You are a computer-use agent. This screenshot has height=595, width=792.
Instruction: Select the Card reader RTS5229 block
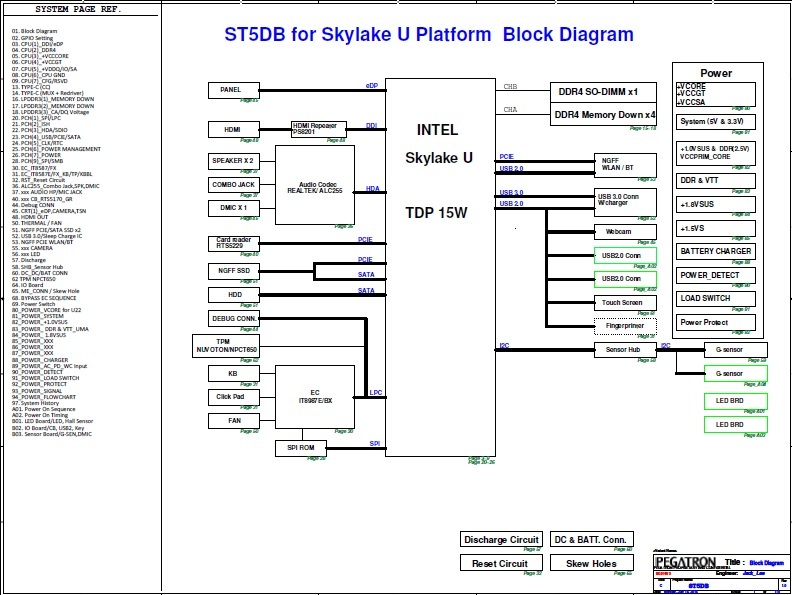(x=234, y=243)
